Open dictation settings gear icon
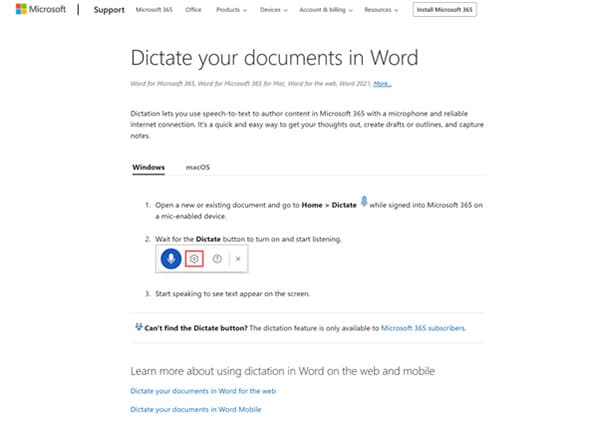The height and width of the screenshot is (434, 600). 194,259
